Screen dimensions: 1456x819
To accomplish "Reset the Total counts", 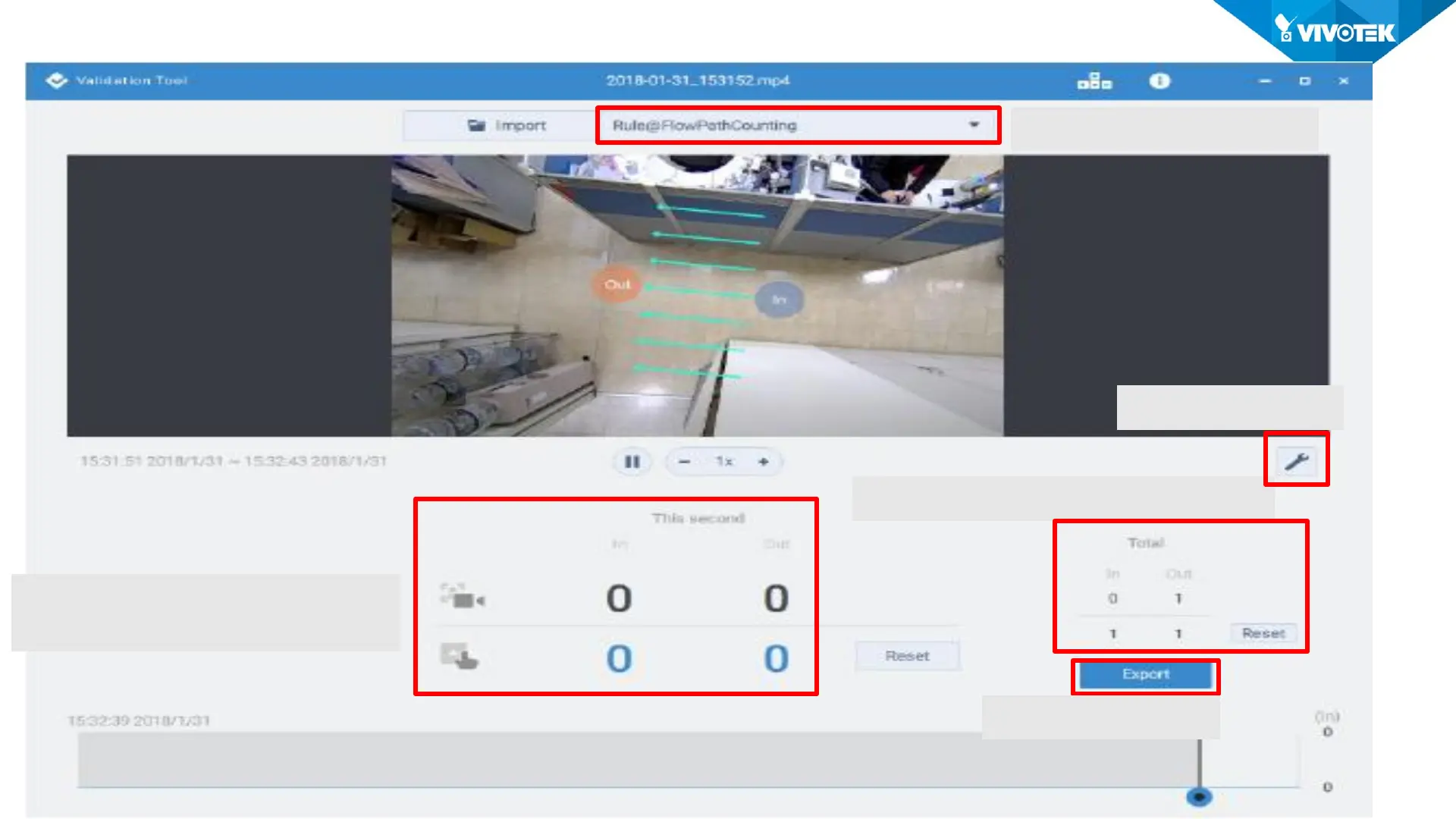I will point(1263,633).
